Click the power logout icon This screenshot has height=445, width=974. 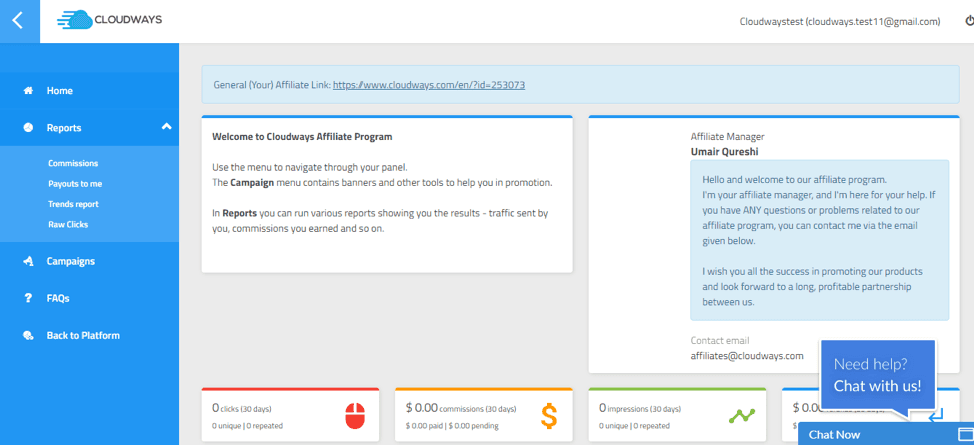pyautogui.click(x=969, y=21)
